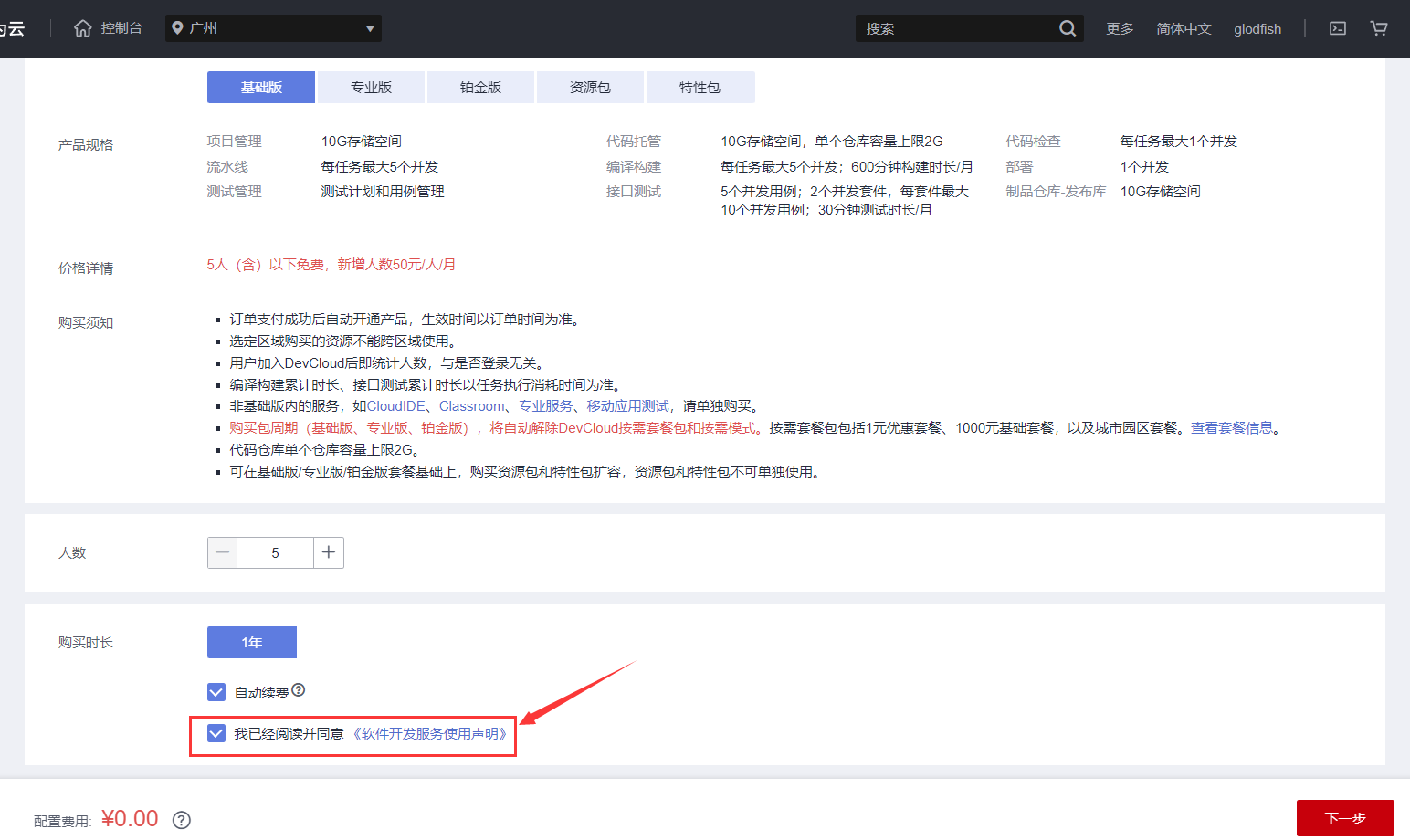Viewport: 1410px width, 840px height.
Task: Click the 部署 spec label
Action: [x=1020, y=167]
